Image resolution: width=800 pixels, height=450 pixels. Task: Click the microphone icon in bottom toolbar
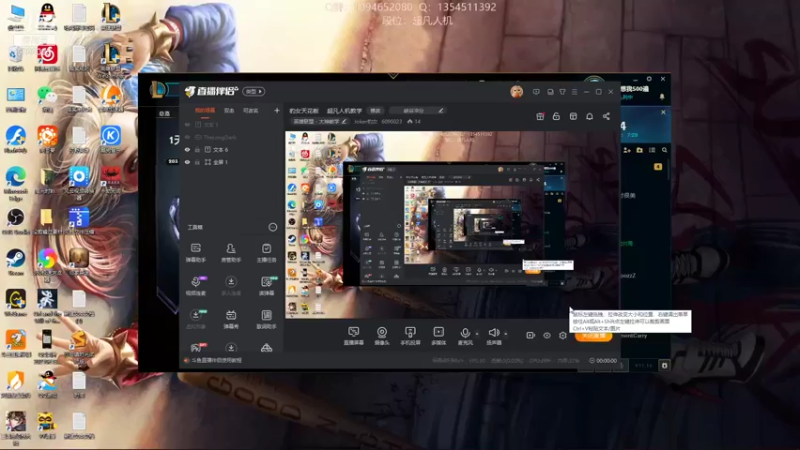(464, 334)
